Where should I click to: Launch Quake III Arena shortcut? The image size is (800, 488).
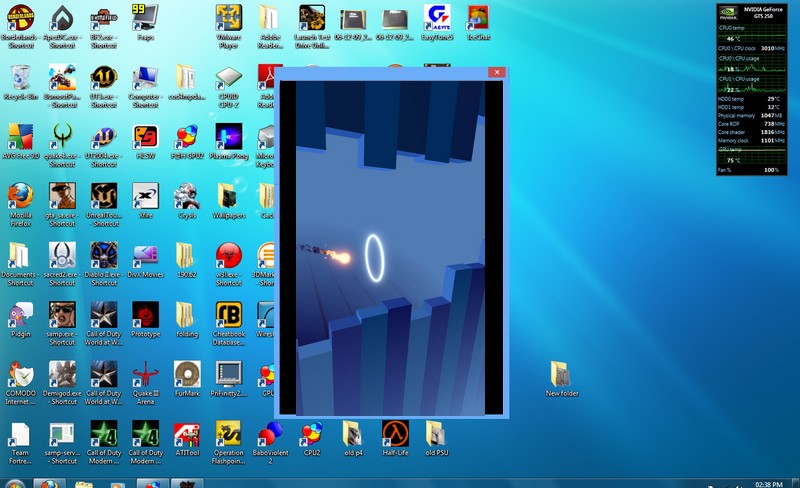pos(145,374)
